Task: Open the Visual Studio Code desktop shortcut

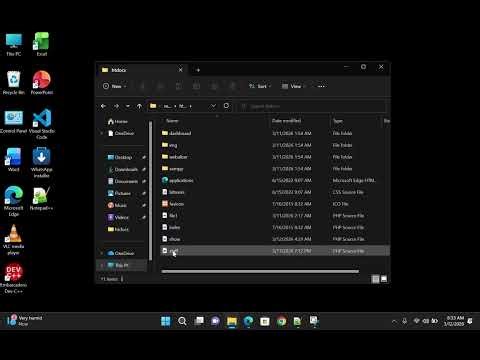Action: (x=42, y=124)
